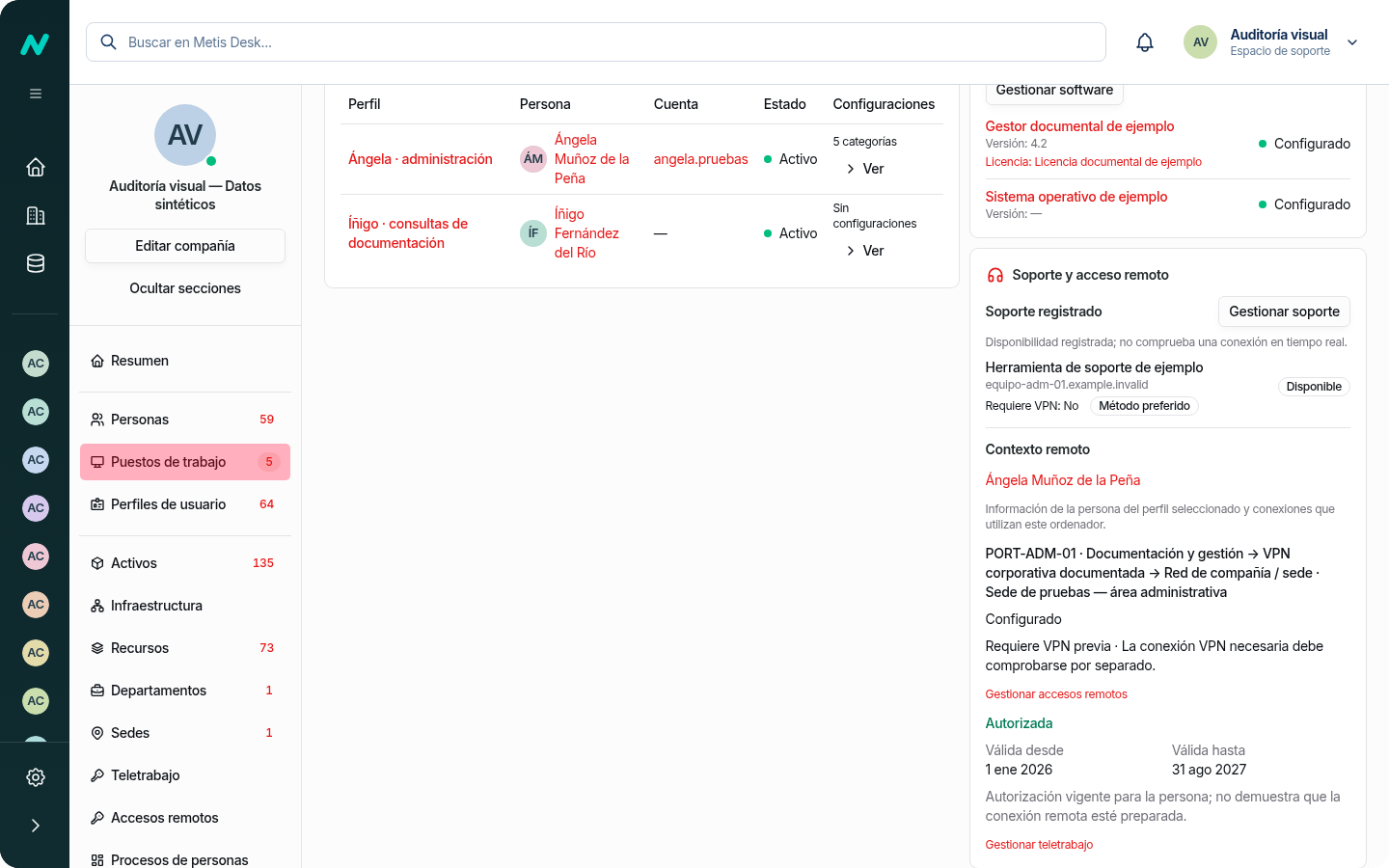Click the Gestionar soporte button
Viewport: 1389px width, 868px height.
coord(1284,312)
